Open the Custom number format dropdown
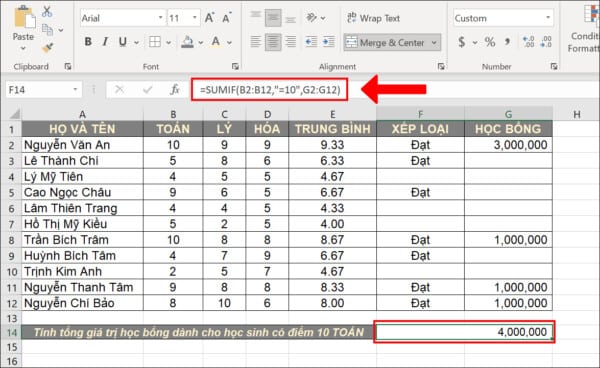This screenshot has width=600, height=368. pyautogui.click(x=548, y=18)
